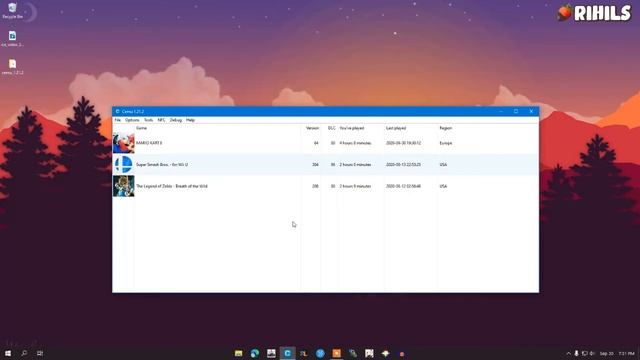The height and width of the screenshot is (360, 640).
Task: Open the NFC menu in Cemu
Action: point(161,120)
